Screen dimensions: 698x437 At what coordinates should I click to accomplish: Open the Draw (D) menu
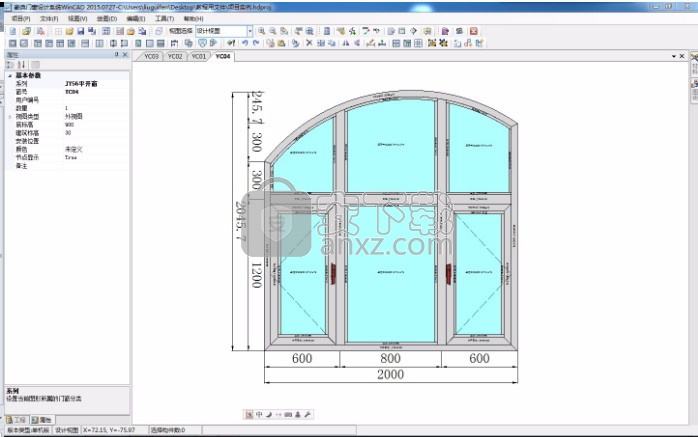107,19
